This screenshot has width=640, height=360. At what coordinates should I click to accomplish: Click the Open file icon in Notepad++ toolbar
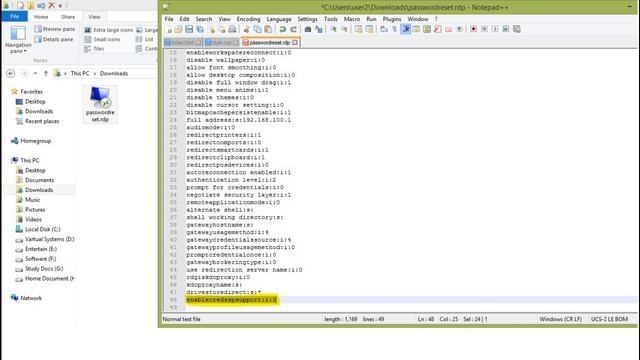coord(178,29)
